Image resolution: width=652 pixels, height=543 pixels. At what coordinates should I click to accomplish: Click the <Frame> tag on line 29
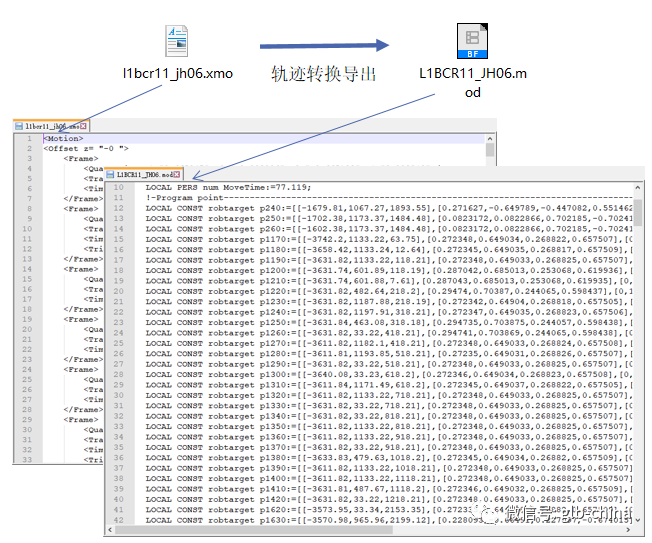(x=81, y=420)
